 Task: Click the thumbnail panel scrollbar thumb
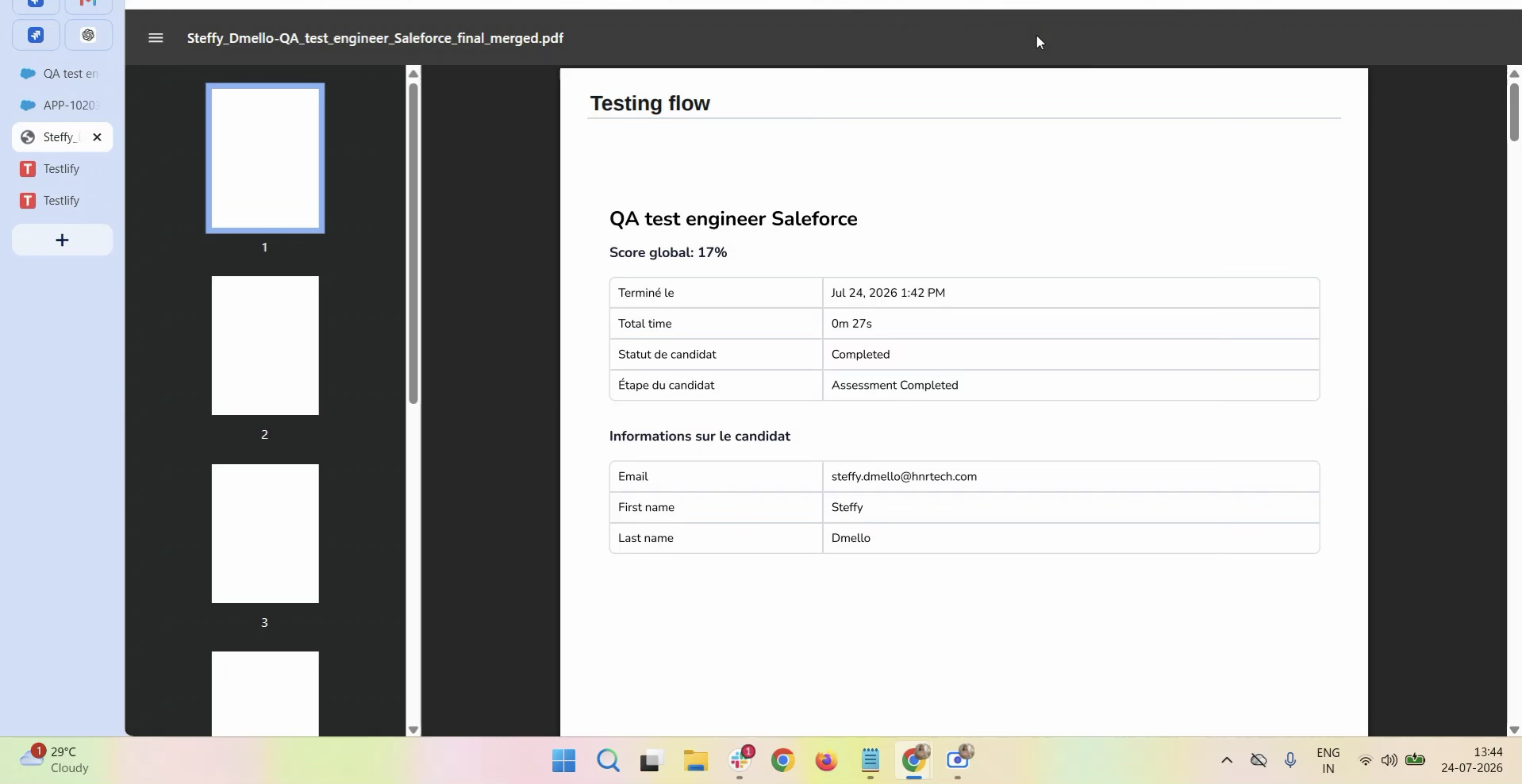pyautogui.click(x=413, y=244)
